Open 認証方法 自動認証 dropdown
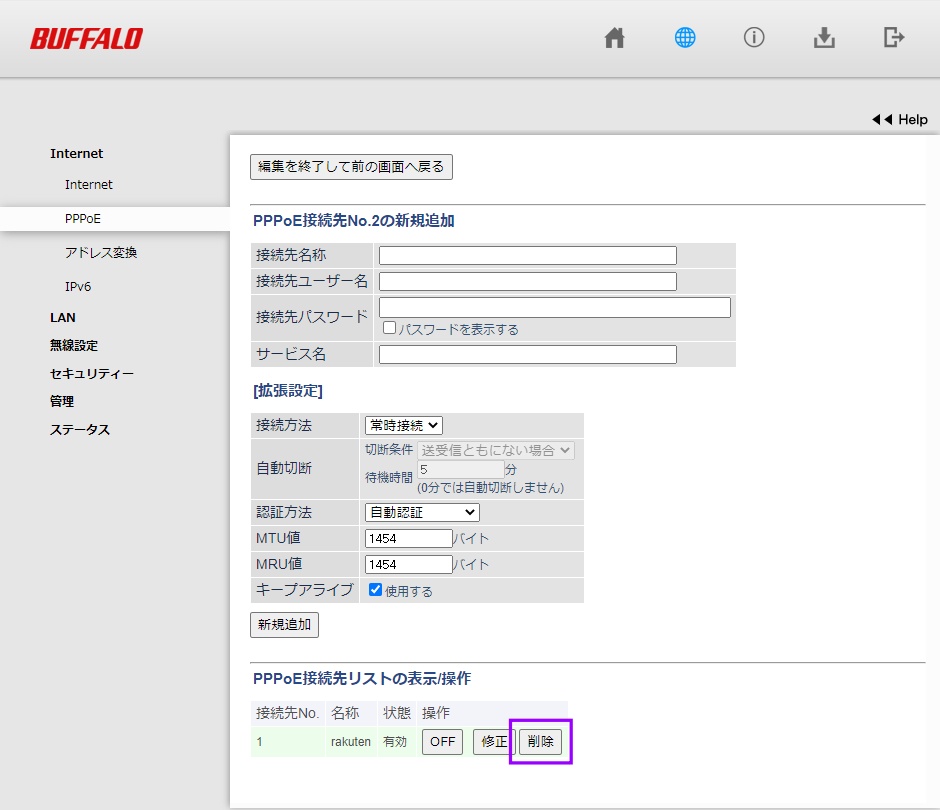 (x=422, y=513)
